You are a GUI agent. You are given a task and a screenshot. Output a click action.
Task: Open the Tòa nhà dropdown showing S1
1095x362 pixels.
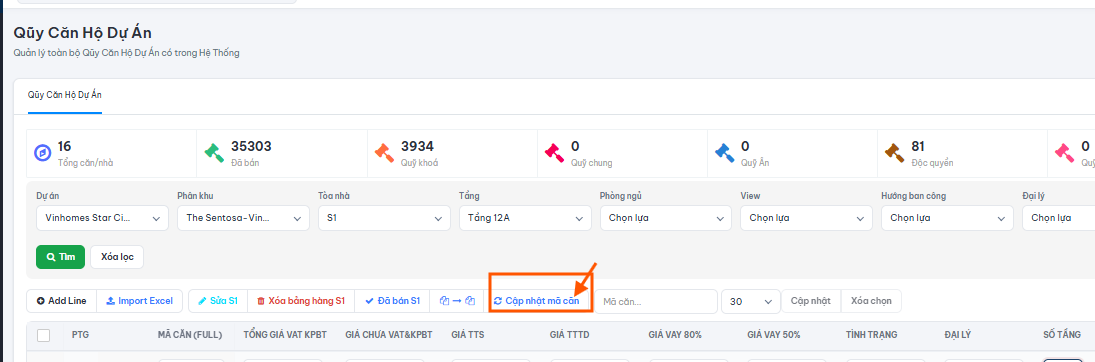(x=384, y=218)
